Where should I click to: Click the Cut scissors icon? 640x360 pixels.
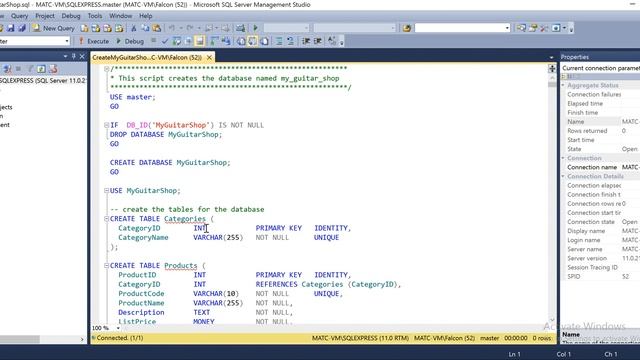click(x=133, y=28)
